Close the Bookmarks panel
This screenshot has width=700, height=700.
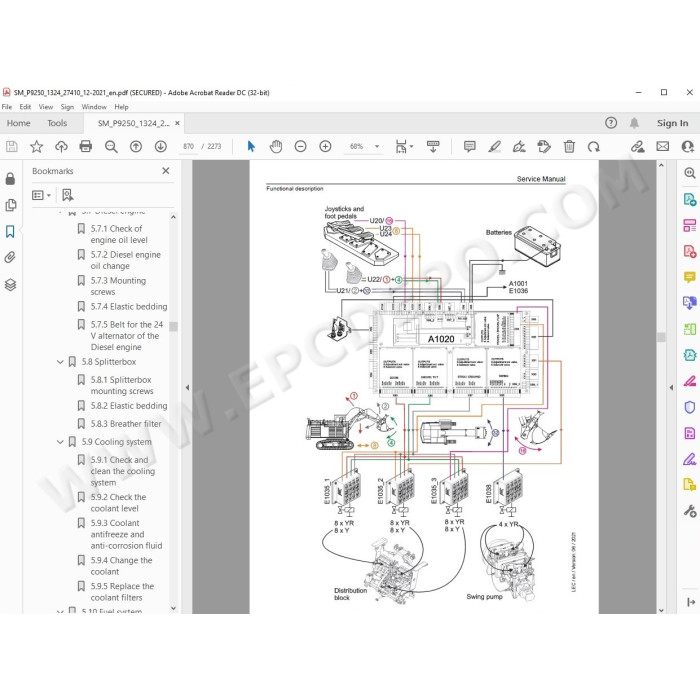click(x=166, y=171)
